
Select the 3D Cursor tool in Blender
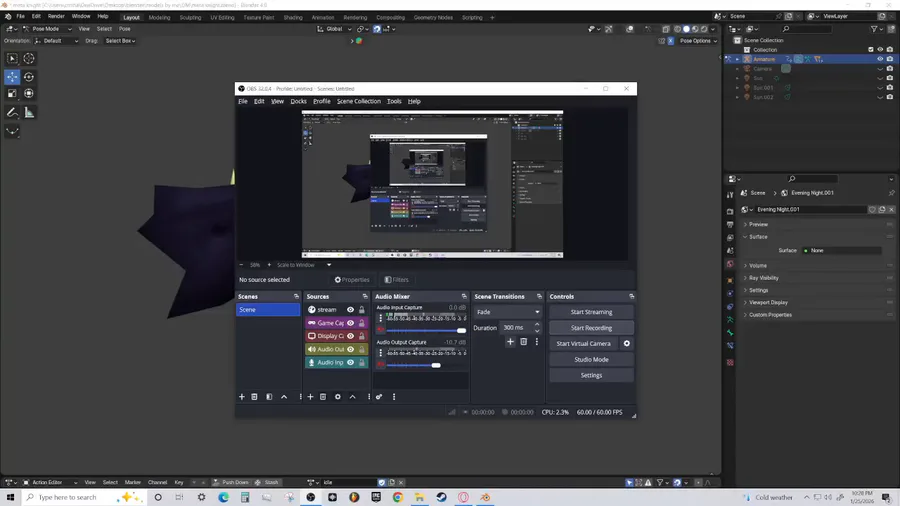click(29, 59)
